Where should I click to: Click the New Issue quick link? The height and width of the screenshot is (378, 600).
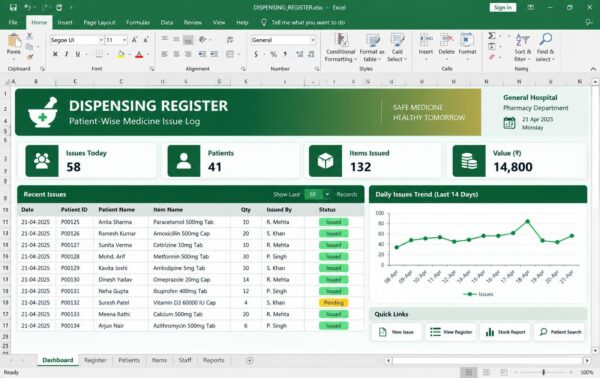tap(397, 332)
